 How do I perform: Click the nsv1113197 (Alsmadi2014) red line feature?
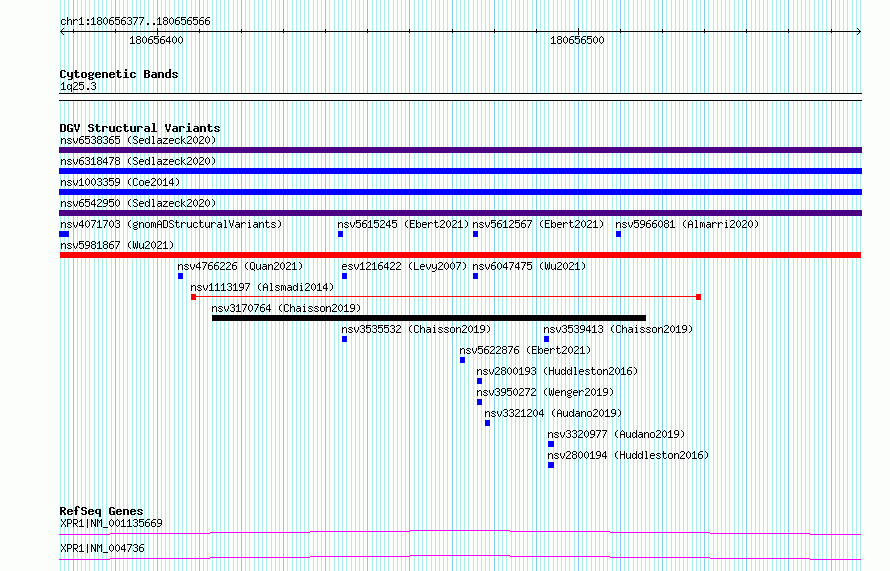[x=446, y=297]
